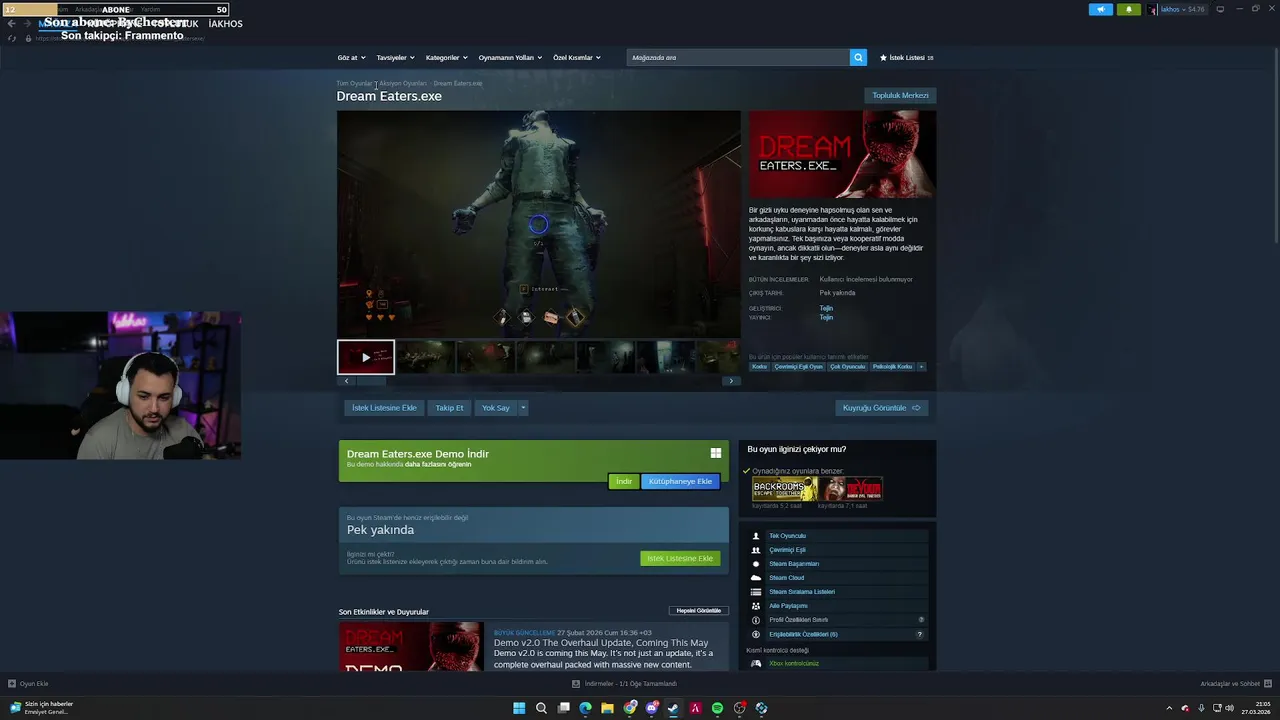The width and height of the screenshot is (1280, 720).
Task: Open the iakhos account menu
Action: pos(1179,9)
